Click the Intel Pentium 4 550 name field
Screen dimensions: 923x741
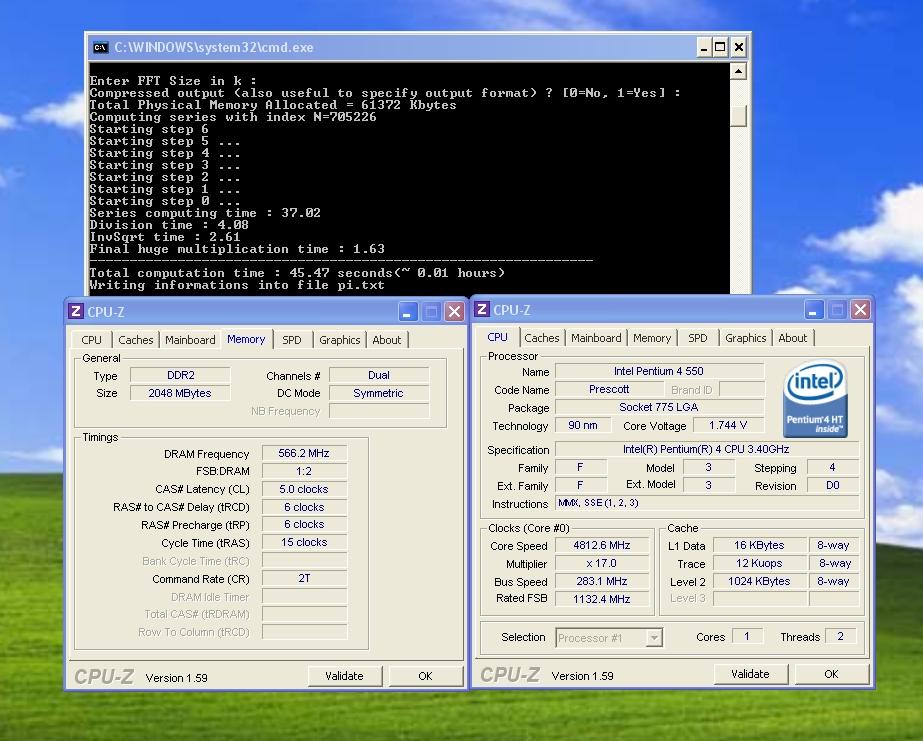(x=659, y=371)
